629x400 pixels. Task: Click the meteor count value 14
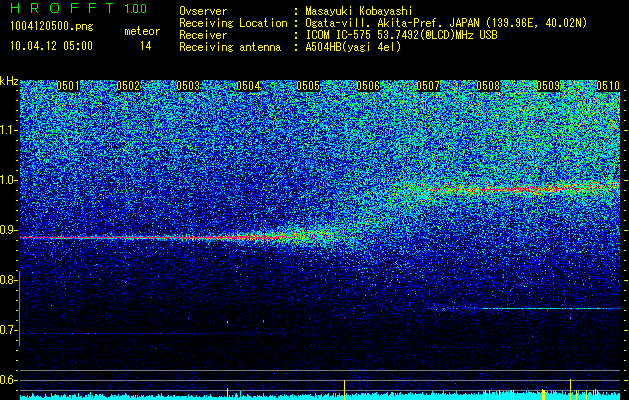coord(146,46)
